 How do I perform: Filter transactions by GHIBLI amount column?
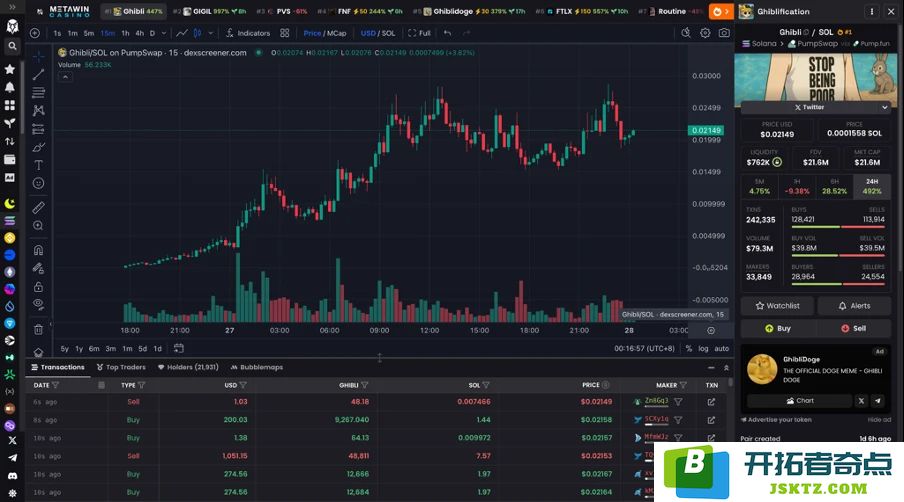[x=364, y=385]
